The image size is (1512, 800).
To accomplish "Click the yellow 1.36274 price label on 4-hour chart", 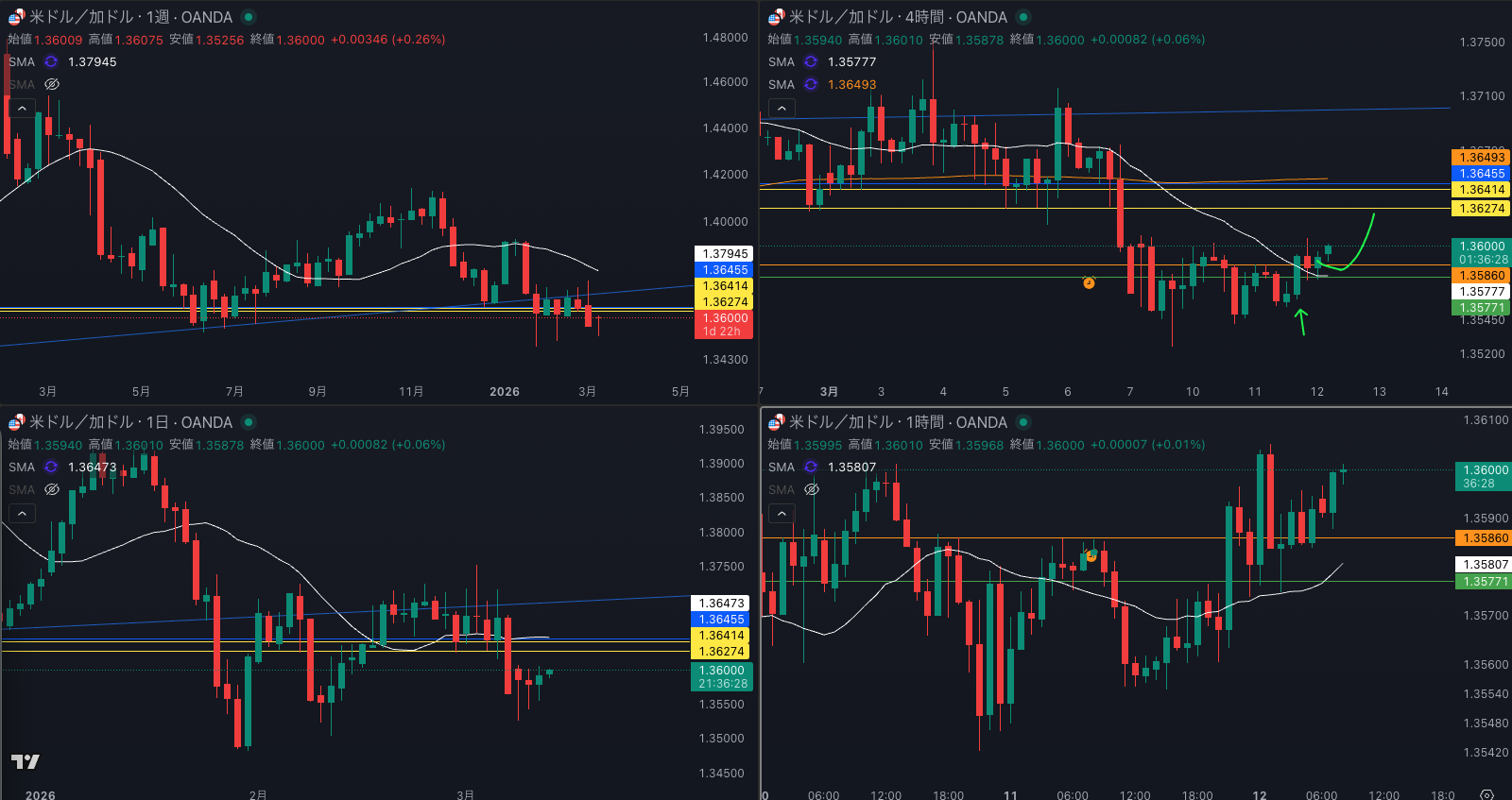I will pos(1481,208).
